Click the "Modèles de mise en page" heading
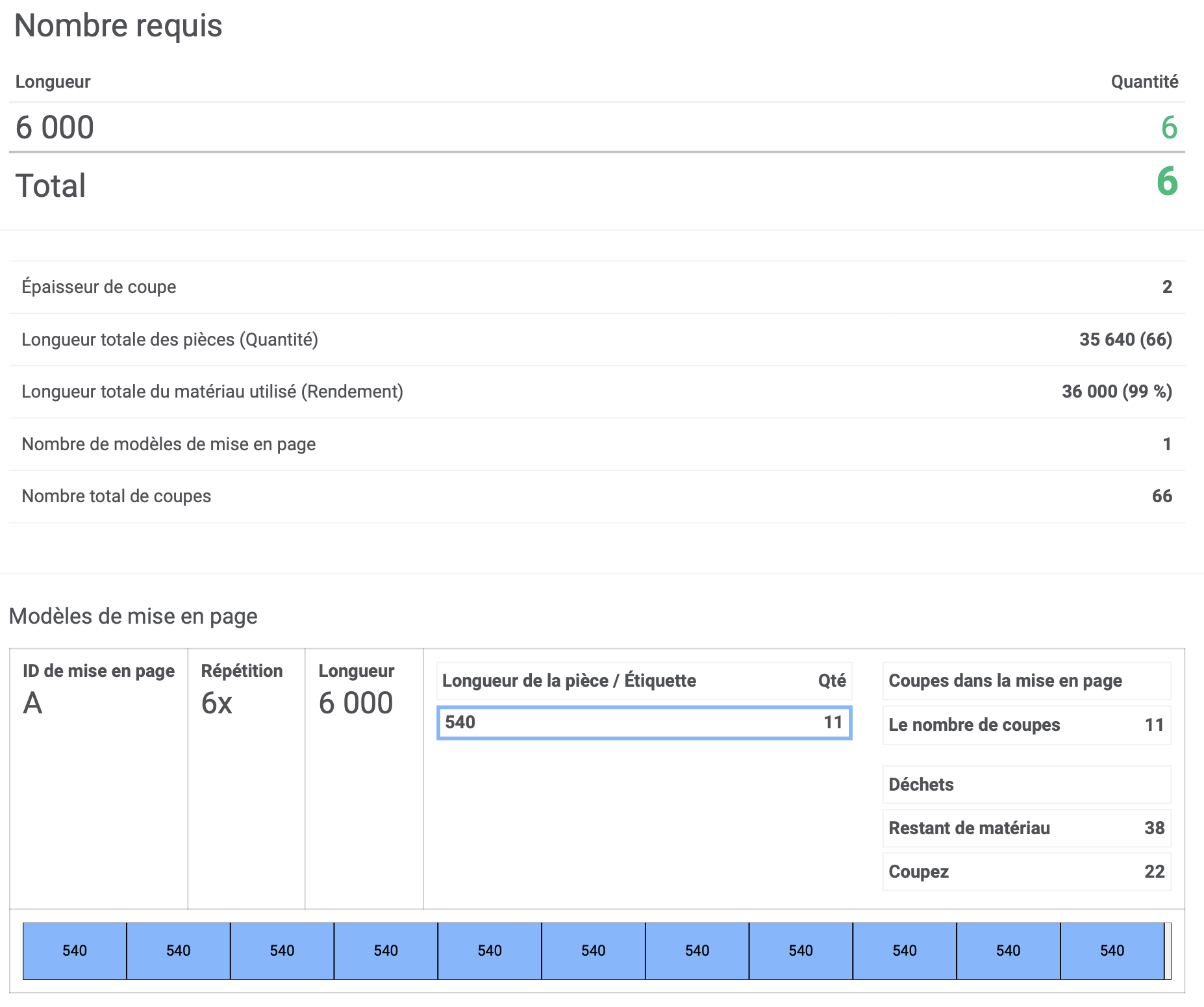1204x1007 pixels. click(x=133, y=617)
